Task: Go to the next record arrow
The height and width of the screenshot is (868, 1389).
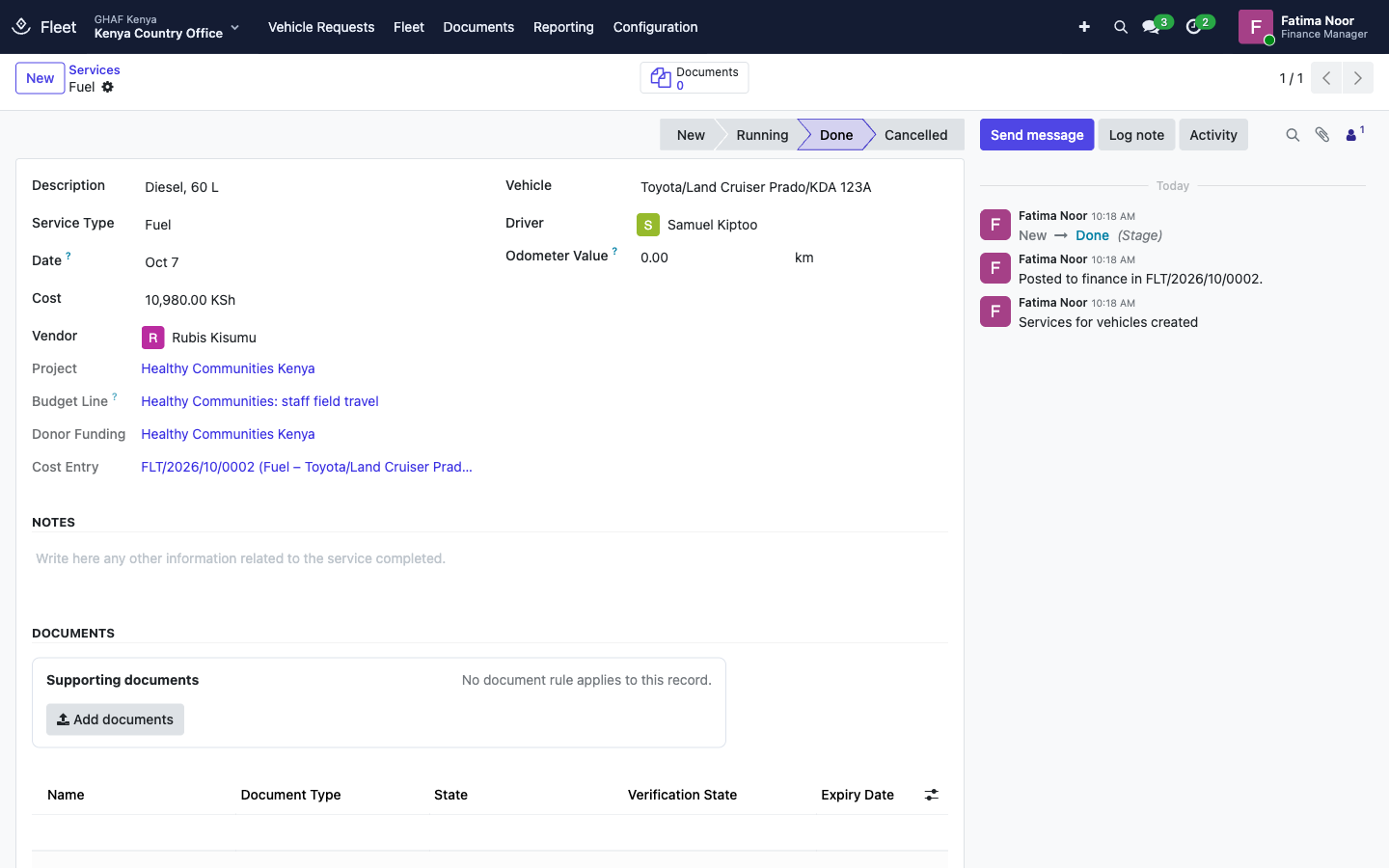Action: [x=1358, y=78]
